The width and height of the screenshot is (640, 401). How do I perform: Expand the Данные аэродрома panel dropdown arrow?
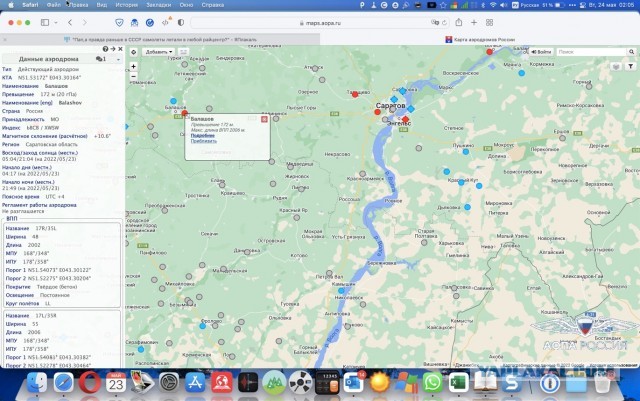coord(118,59)
